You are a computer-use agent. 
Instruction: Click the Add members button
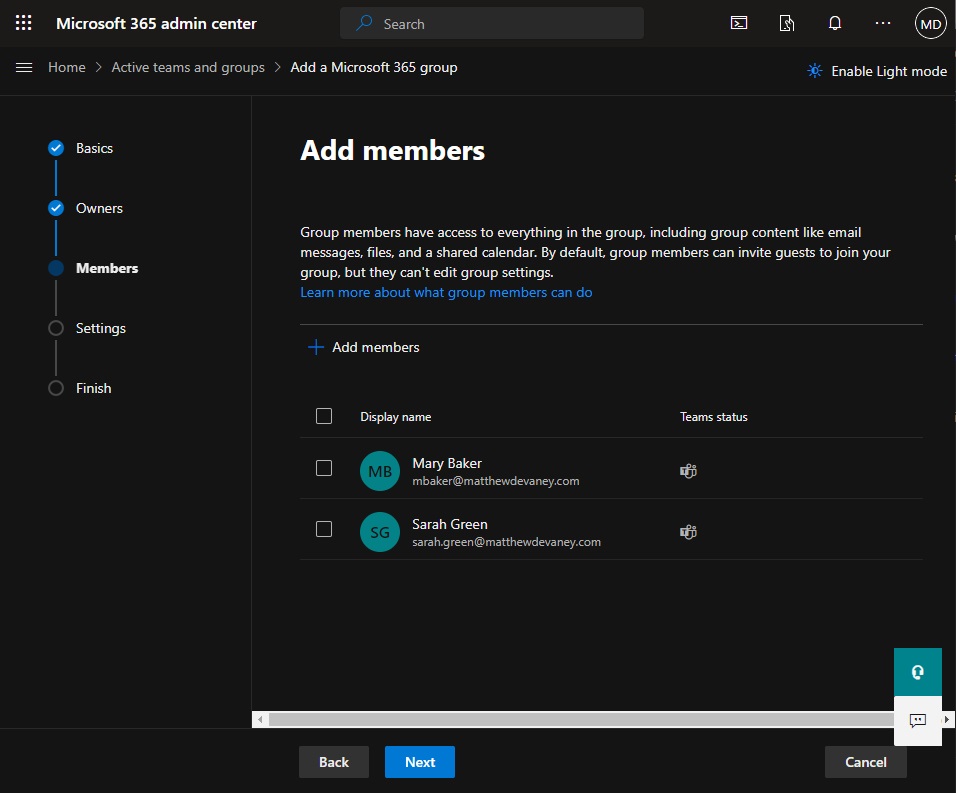pyautogui.click(x=364, y=347)
